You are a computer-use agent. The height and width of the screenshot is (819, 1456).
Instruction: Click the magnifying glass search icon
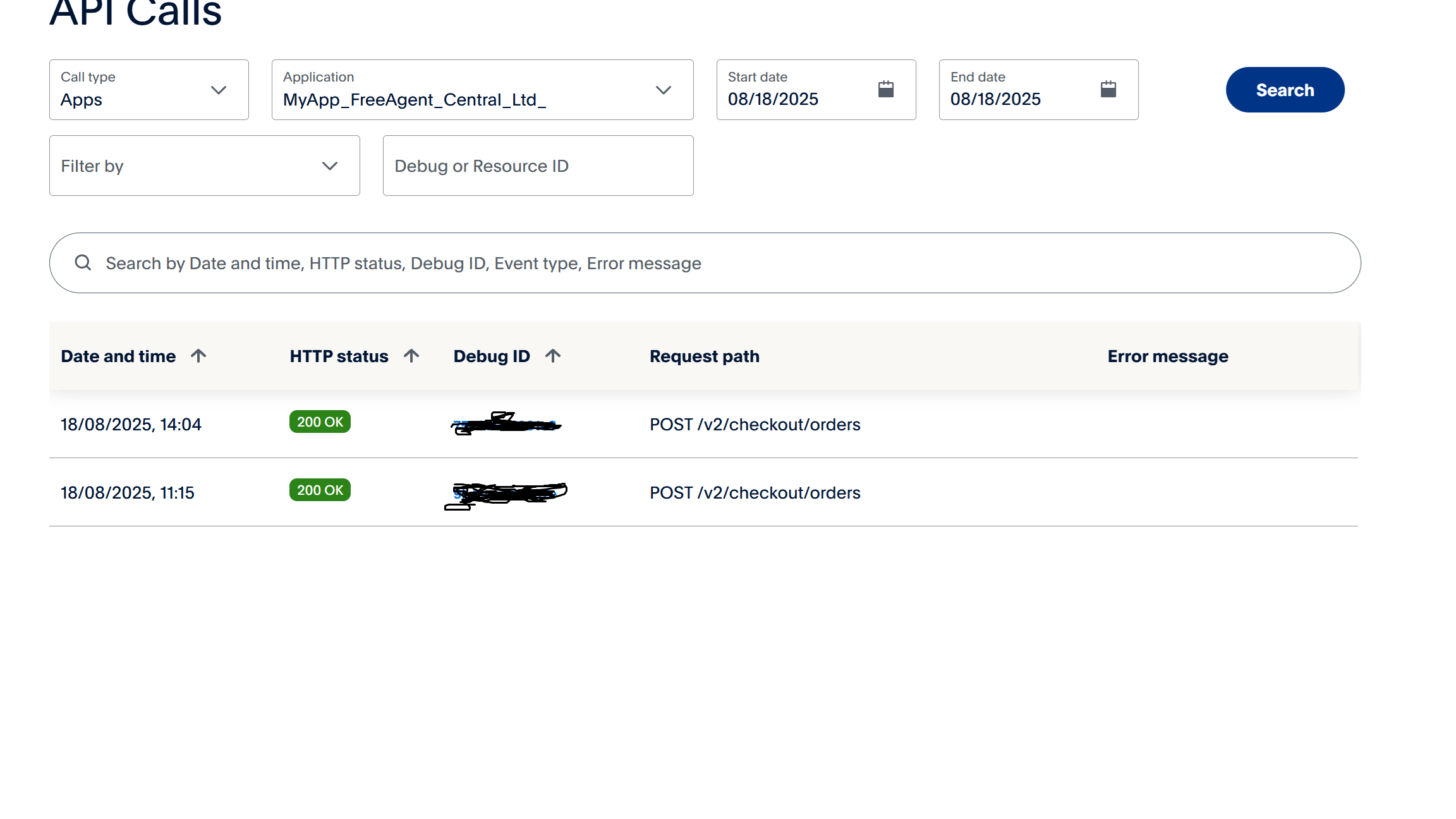(83, 263)
